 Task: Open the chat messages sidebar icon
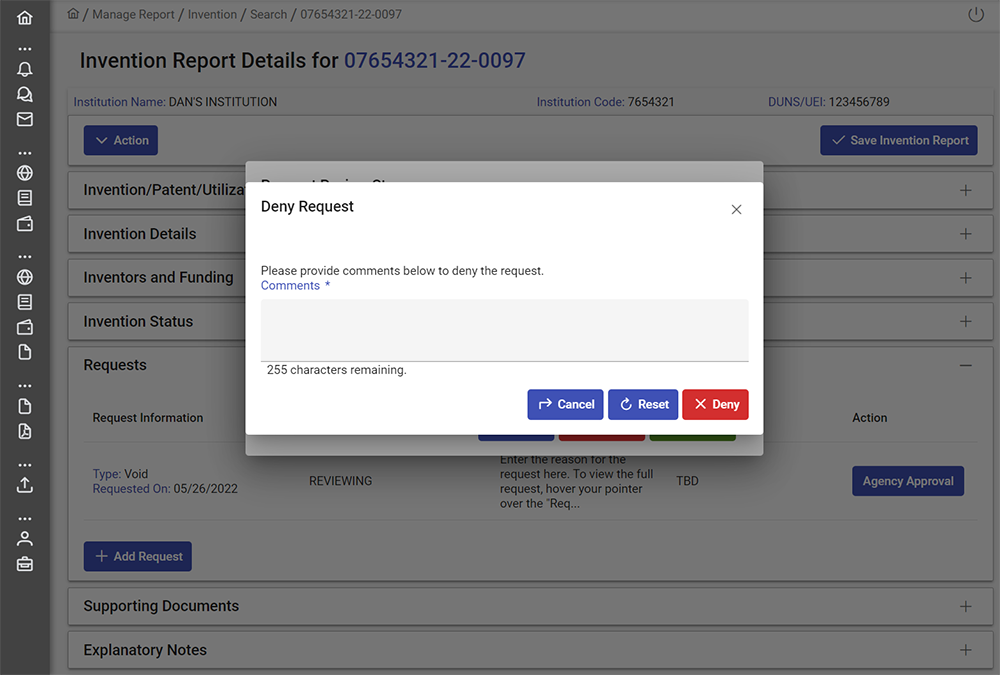[x=24, y=94]
